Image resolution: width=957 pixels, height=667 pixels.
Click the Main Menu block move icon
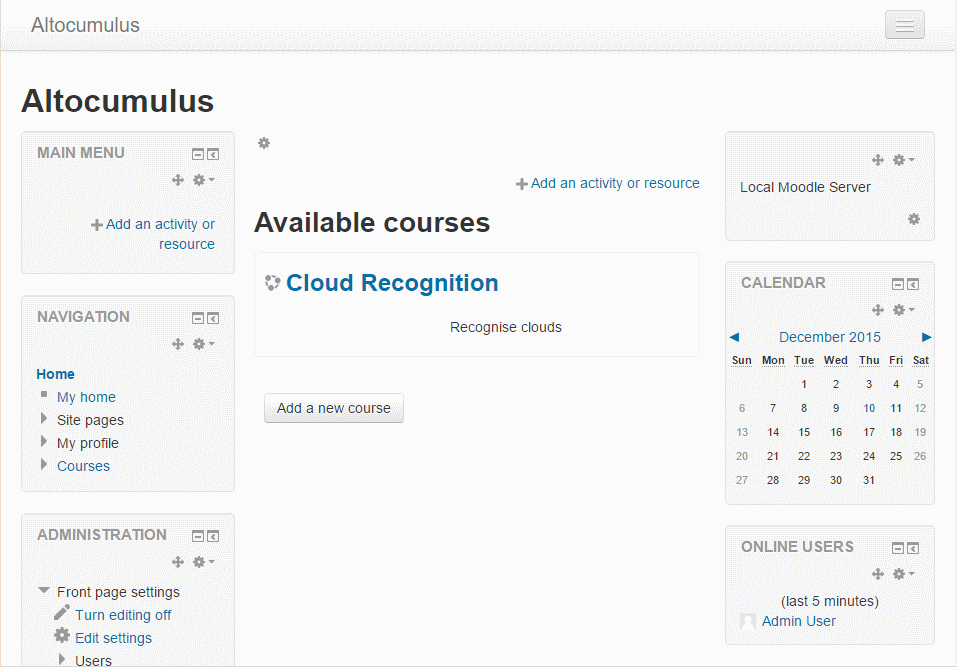point(178,180)
